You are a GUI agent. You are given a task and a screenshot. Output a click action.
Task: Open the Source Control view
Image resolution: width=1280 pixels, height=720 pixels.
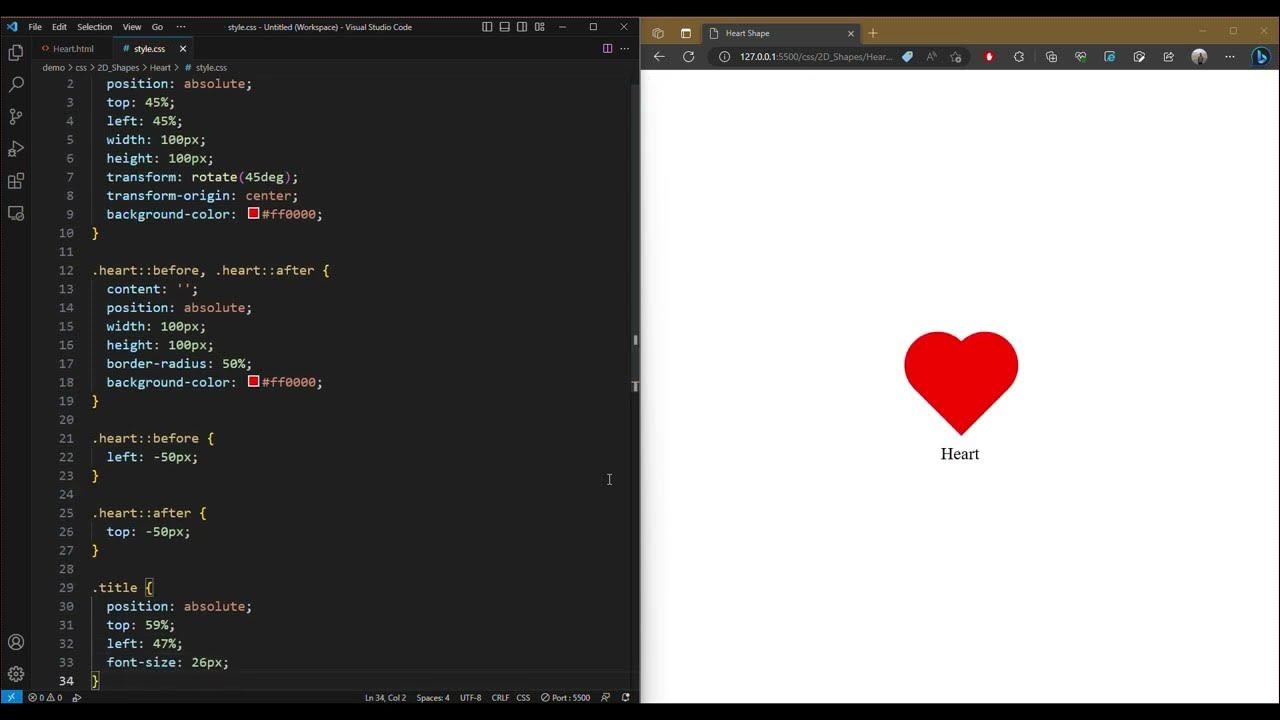click(16, 116)
